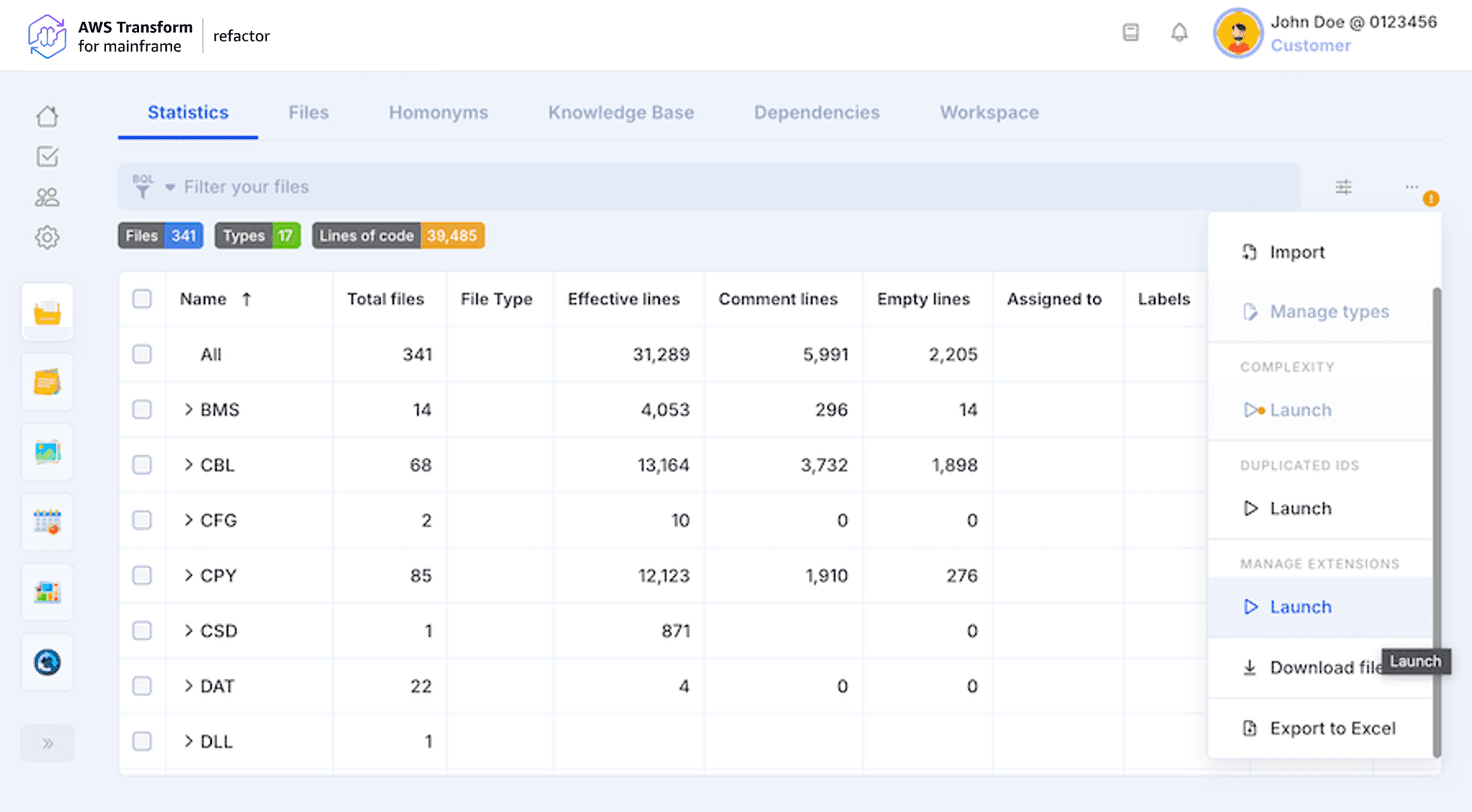Check the select-all header checkbox
The image size is (1472, 812).
[142, 299]
